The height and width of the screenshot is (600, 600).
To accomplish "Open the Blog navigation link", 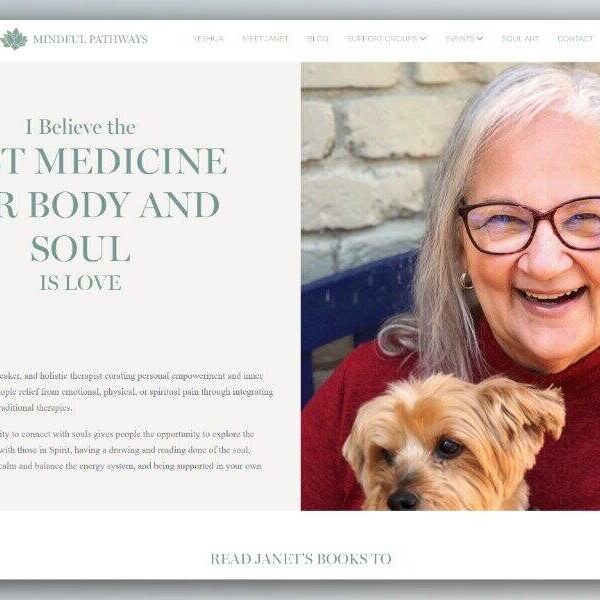I will pyautogui.click(x=318, y=39).
